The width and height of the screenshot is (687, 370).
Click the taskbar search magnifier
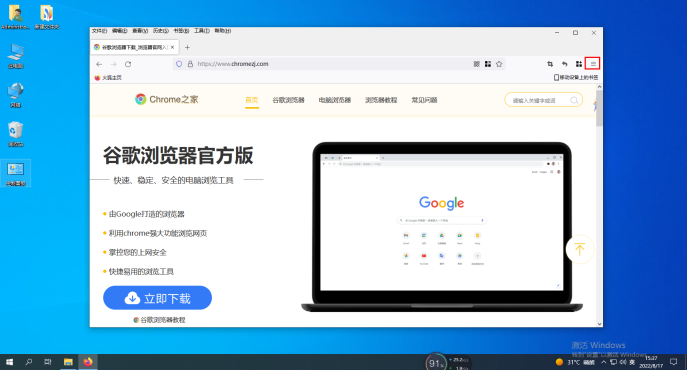tap(28, 362)
